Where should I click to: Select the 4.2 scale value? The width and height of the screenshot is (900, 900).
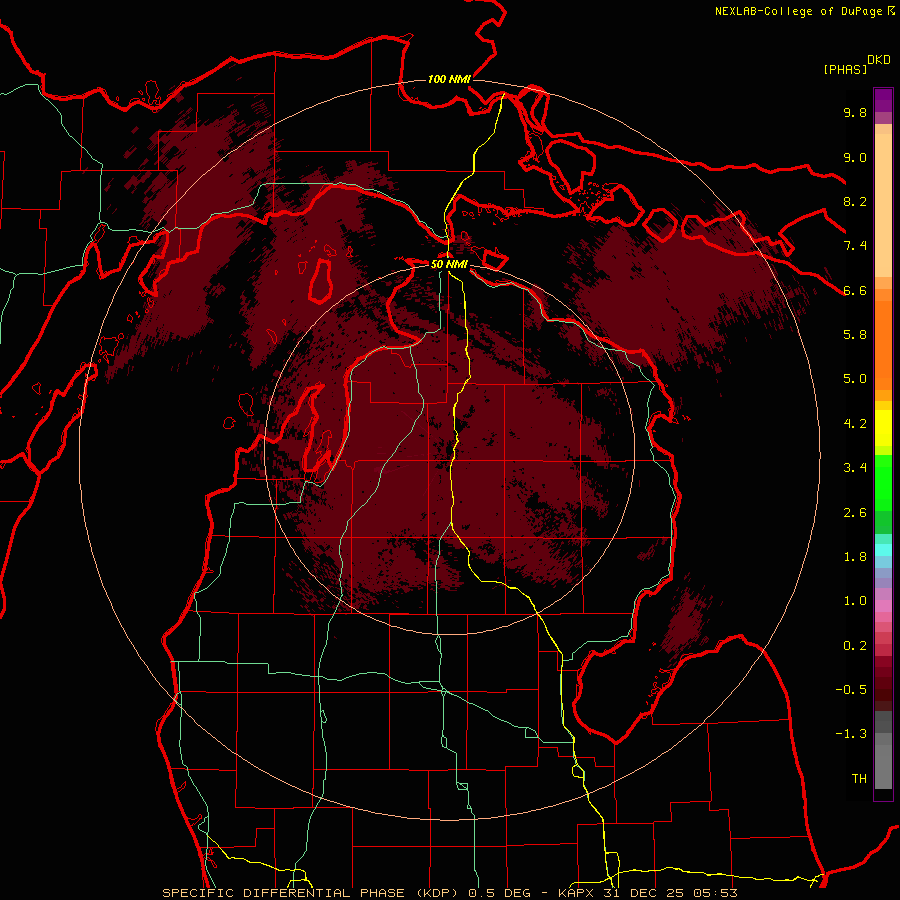pos(855,424)
